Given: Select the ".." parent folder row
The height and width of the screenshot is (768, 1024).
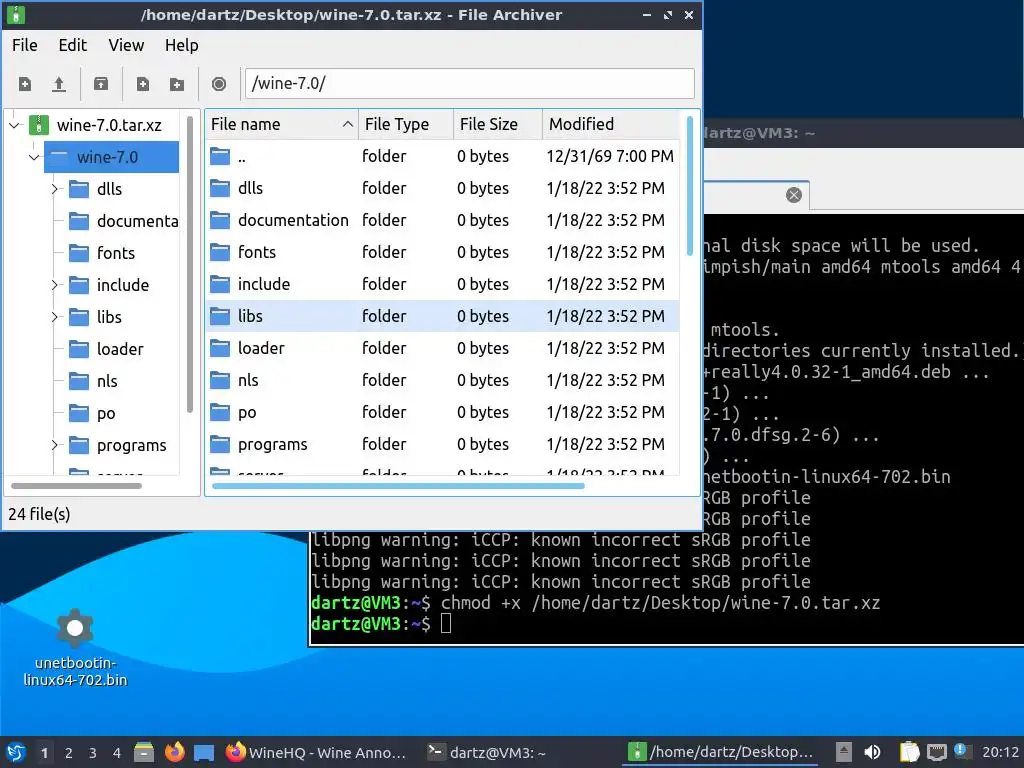Looking at the screenshot, I should 442,156.
